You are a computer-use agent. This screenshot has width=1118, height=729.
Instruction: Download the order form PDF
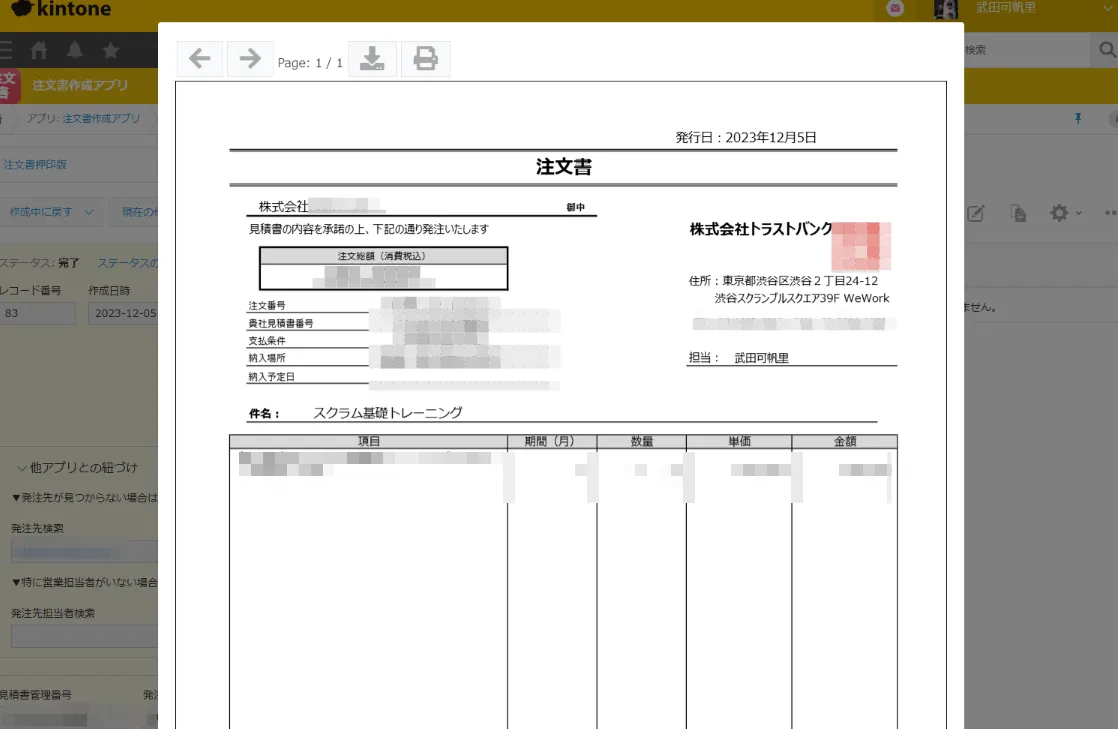372,59
